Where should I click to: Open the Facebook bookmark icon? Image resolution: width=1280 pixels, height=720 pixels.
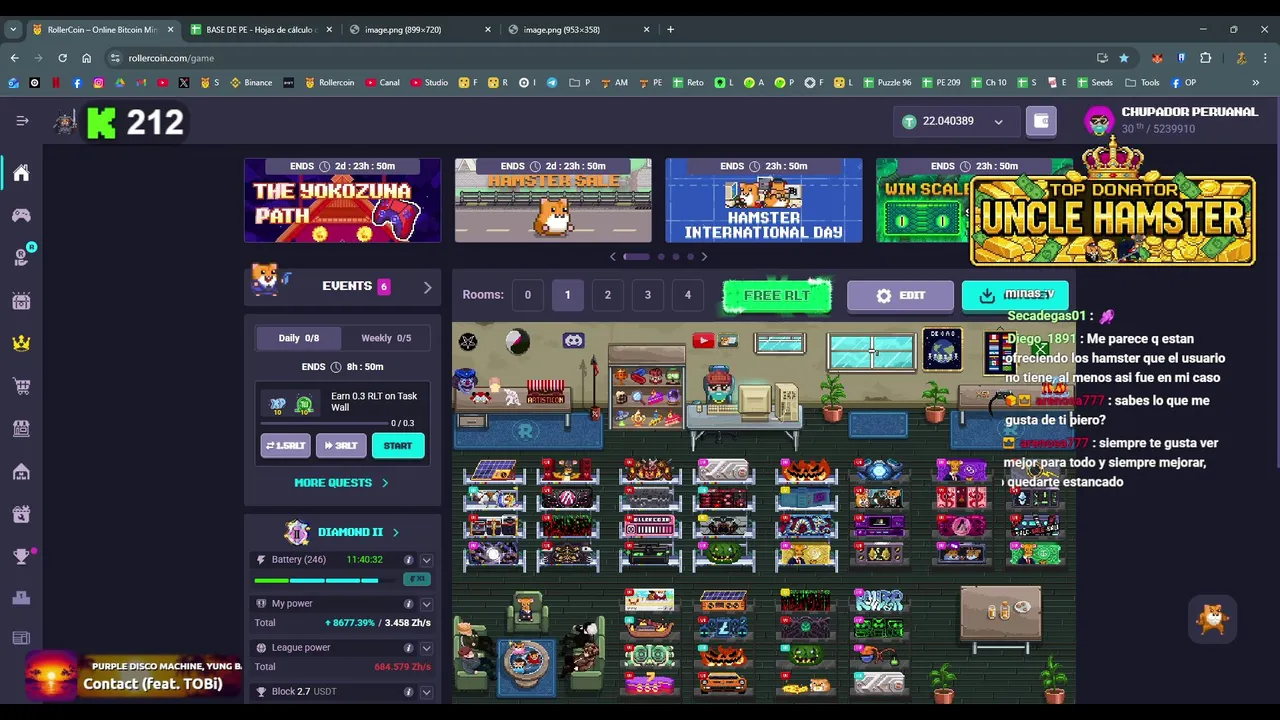pyautogui.click(x=77, y=82)
